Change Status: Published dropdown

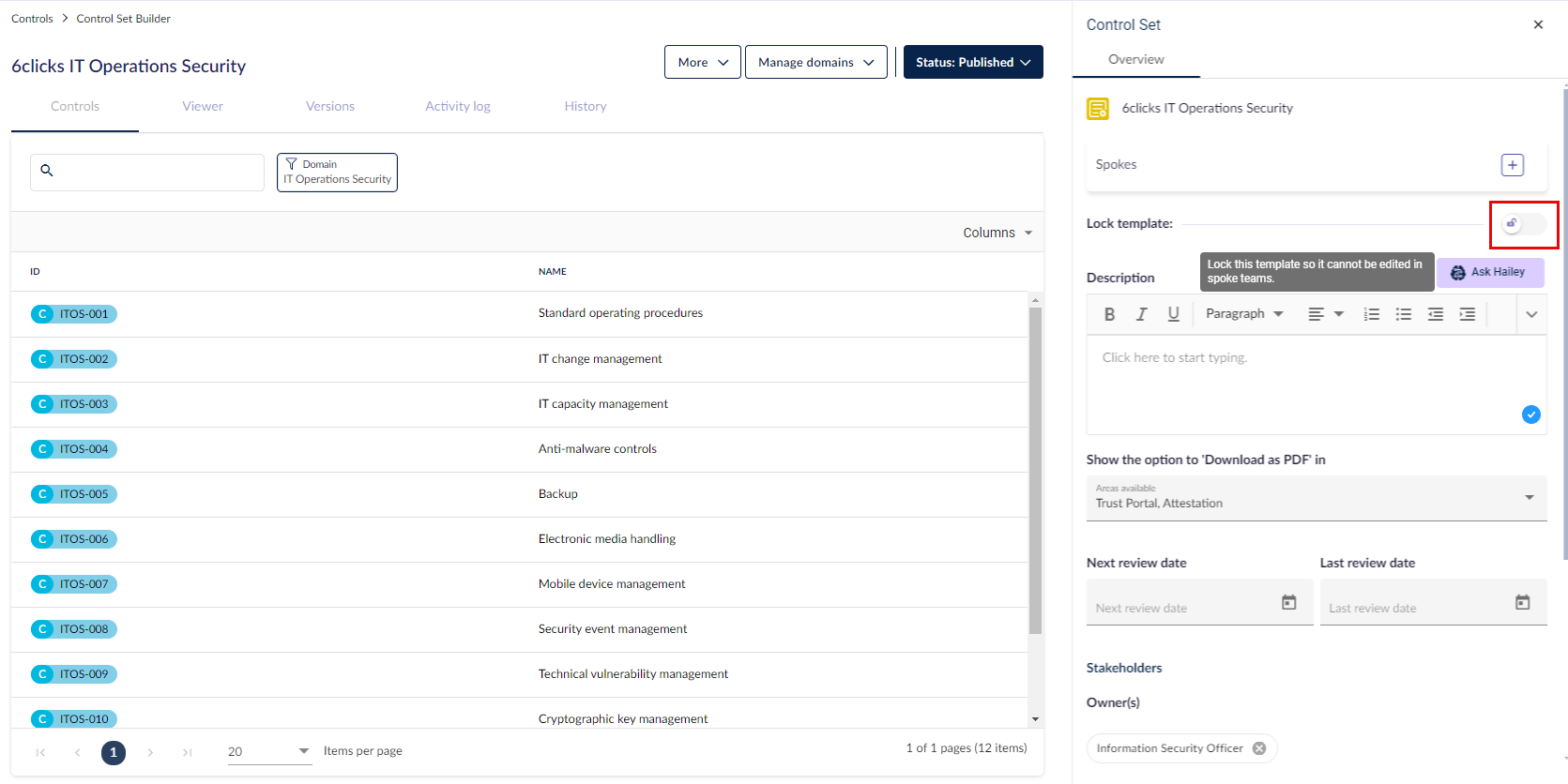point(973,62)
